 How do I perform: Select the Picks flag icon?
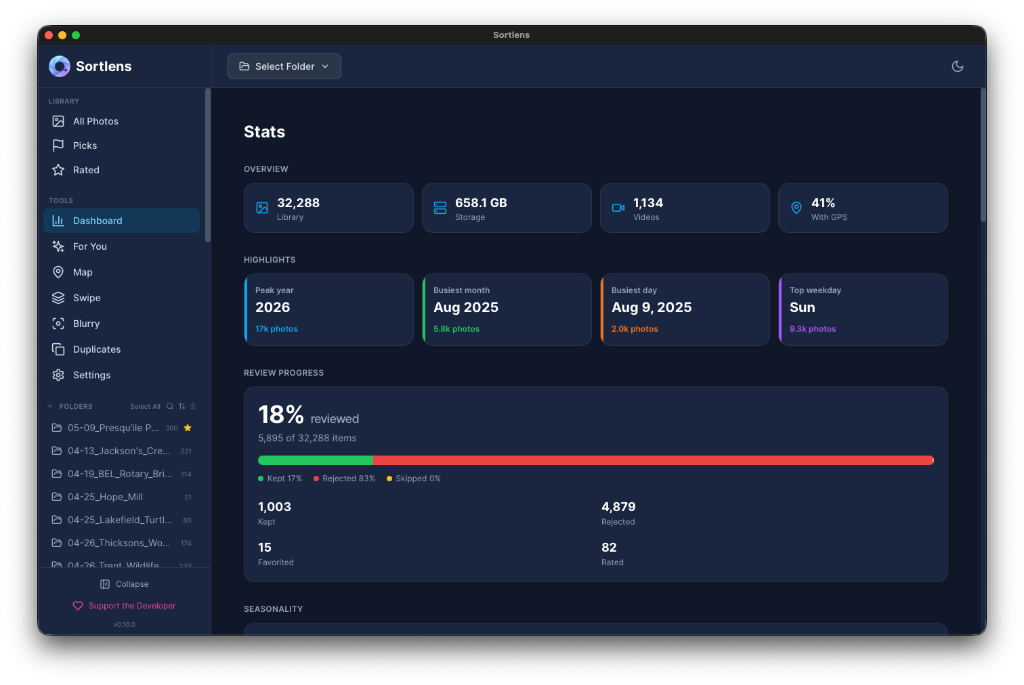(x=58, y=146)
